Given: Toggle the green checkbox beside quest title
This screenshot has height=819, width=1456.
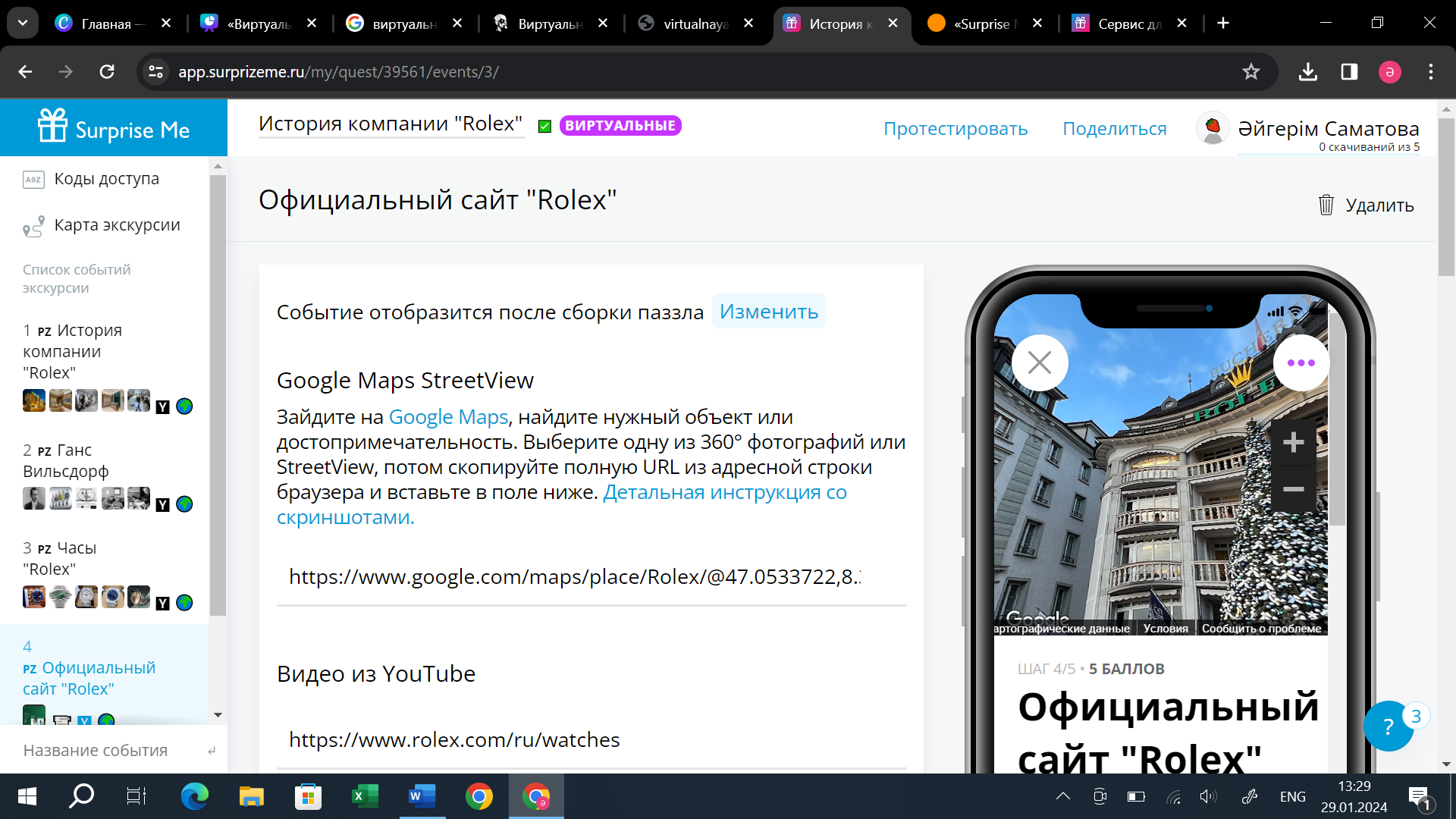Looking at the screenshot, I should click(x=544, y=127).
